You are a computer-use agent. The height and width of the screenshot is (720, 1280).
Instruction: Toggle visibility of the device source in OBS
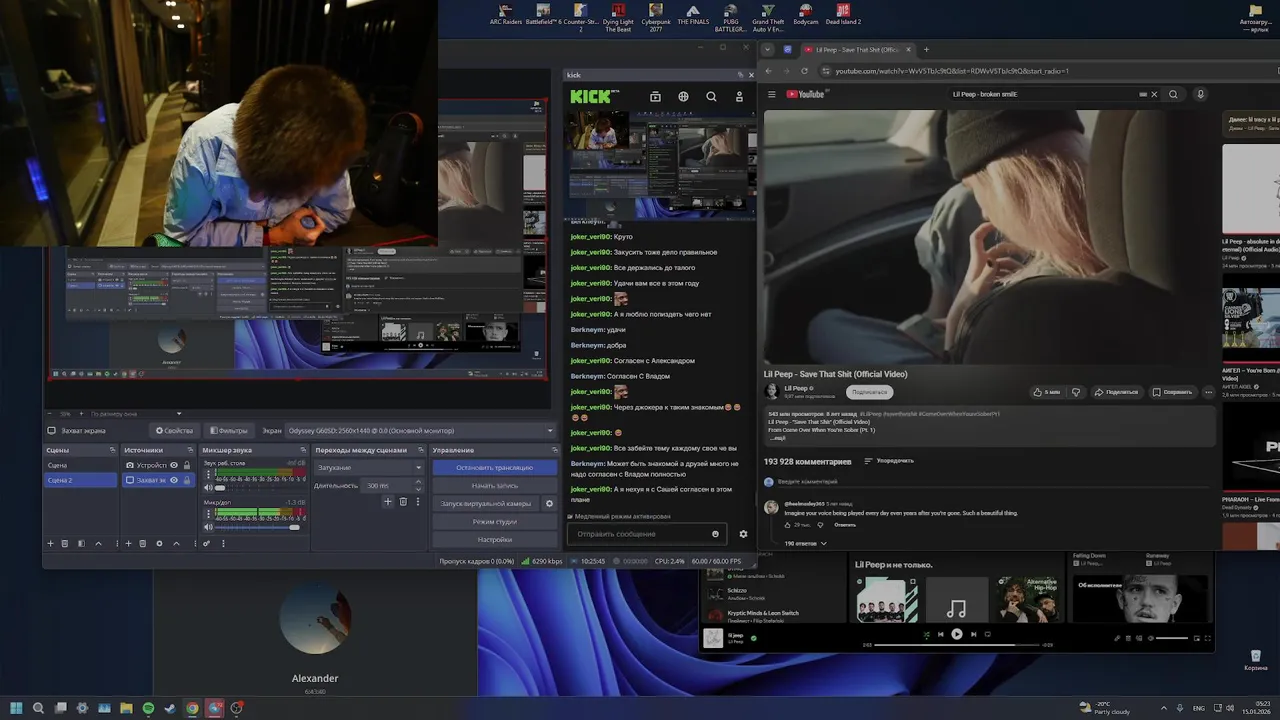174,465
